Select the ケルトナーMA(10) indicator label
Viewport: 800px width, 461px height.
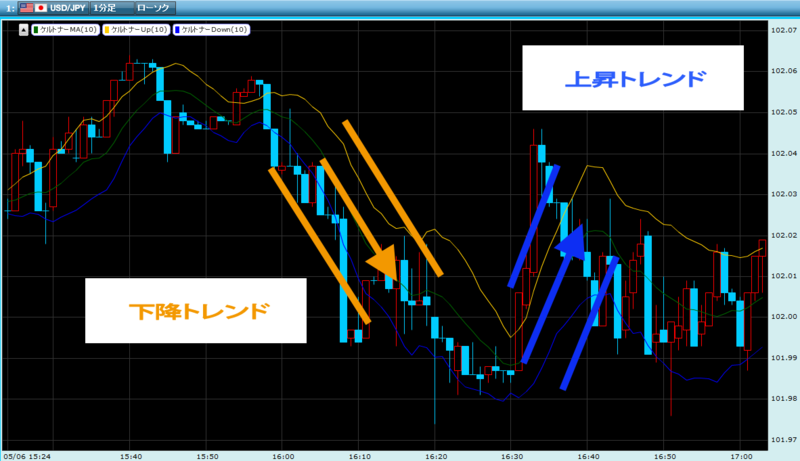[x=65, y=30]
